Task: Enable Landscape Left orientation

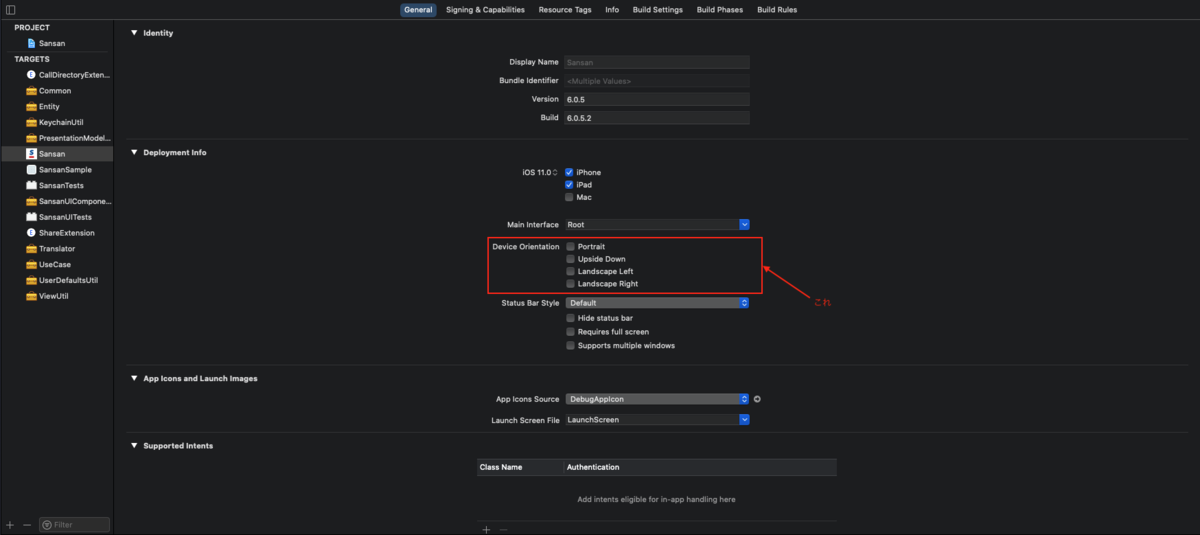Action: pos(570,271)
